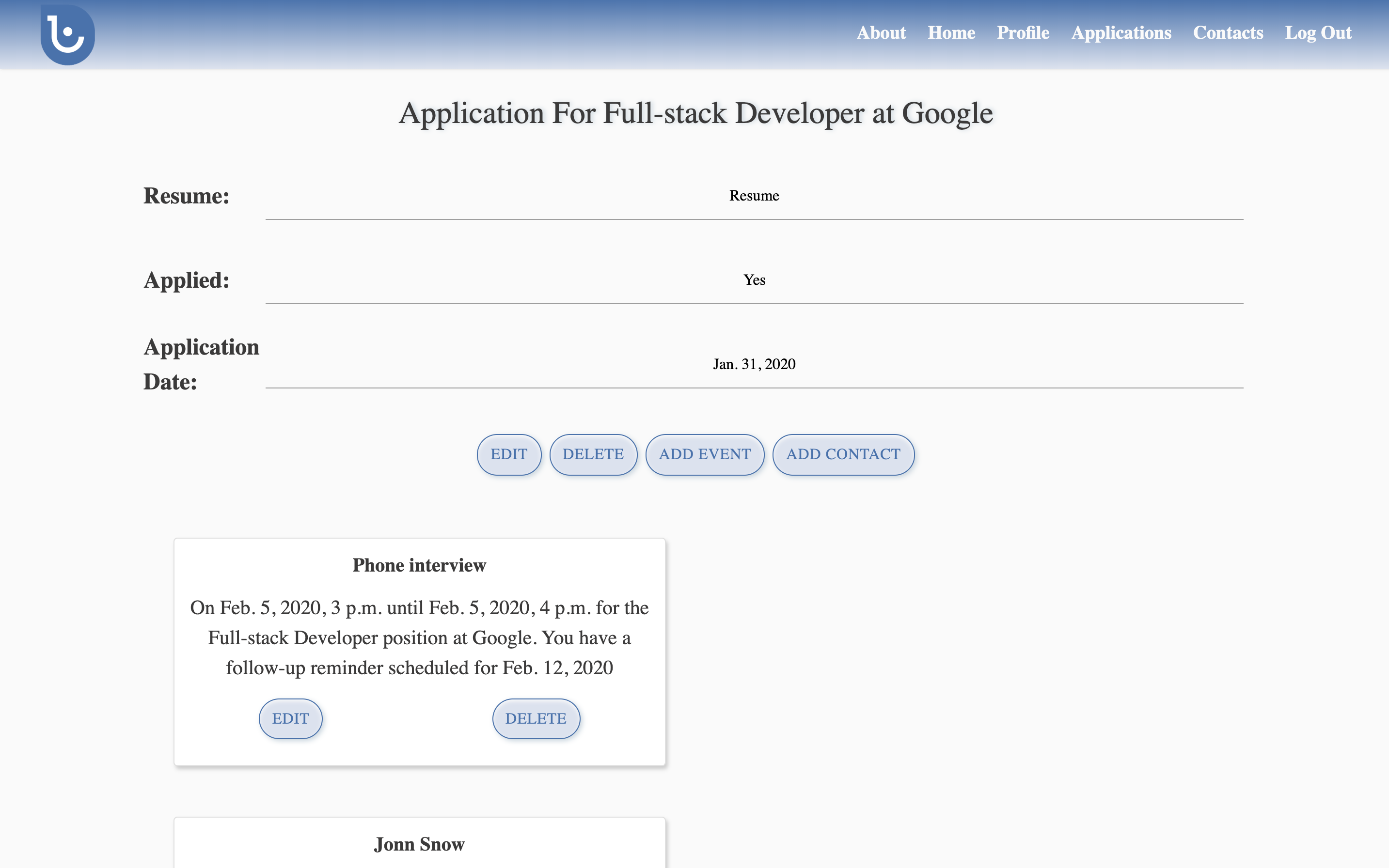Click the Jonn Snow contact name
The height and width of the screenshot is (868, 1389).
tap(419, 844)
